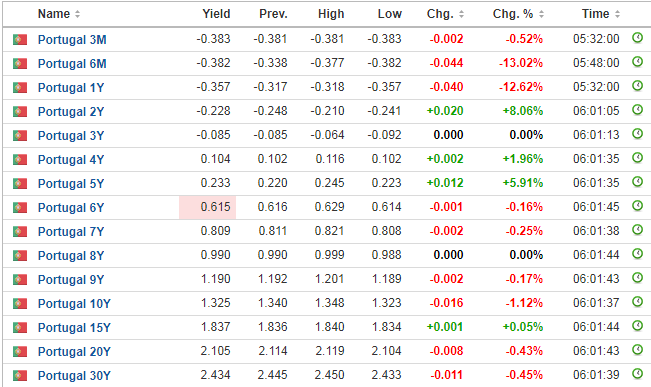
Task: Select yield value 2.434 for Portugal 30Y
Action: (215, 375)
